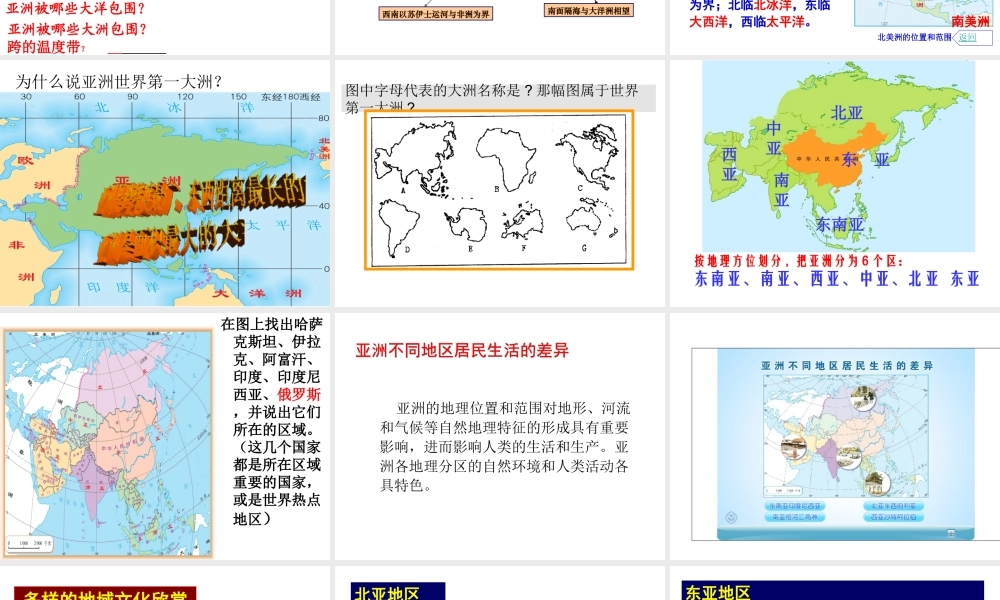Viewport: 1000px width, 600px height.
Task: Click the 中亚 label on the regions map
Action: click(x=774, y=138)
